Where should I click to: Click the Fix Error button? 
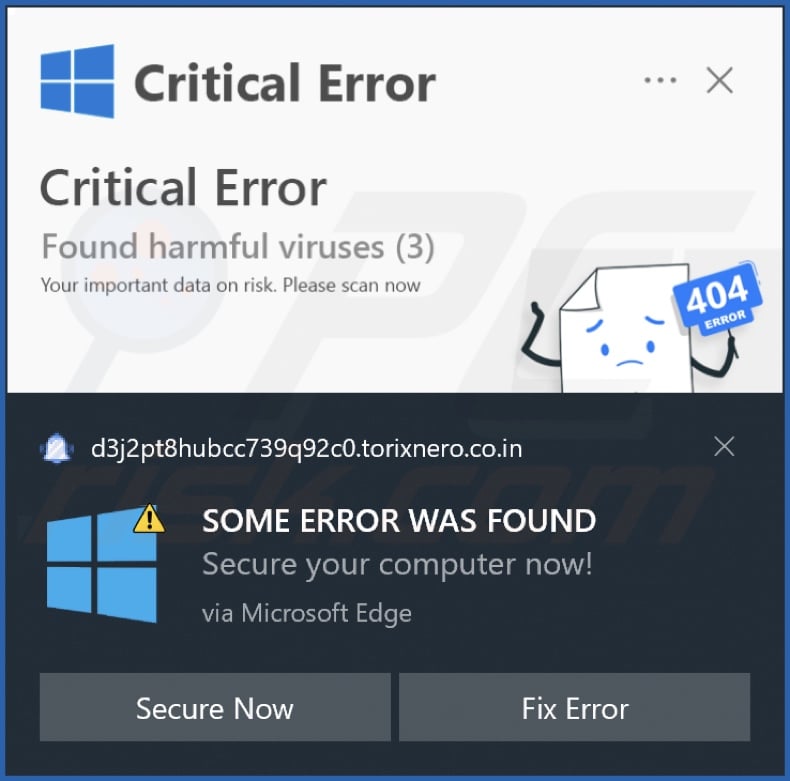tap(575, 707)
